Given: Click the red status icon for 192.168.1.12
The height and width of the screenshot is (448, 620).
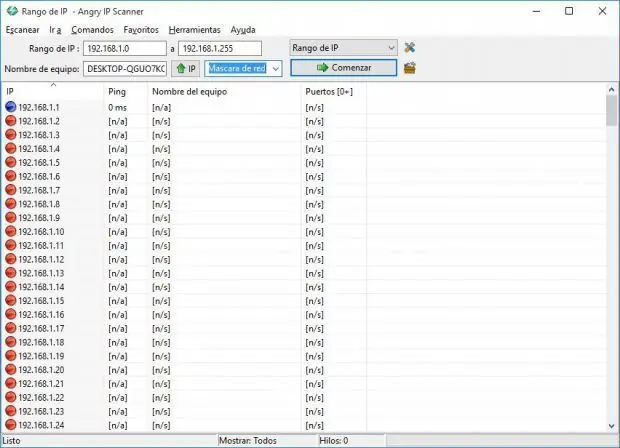Looking at the screenshot, I should pyautogui.click(x=11, y=259).
